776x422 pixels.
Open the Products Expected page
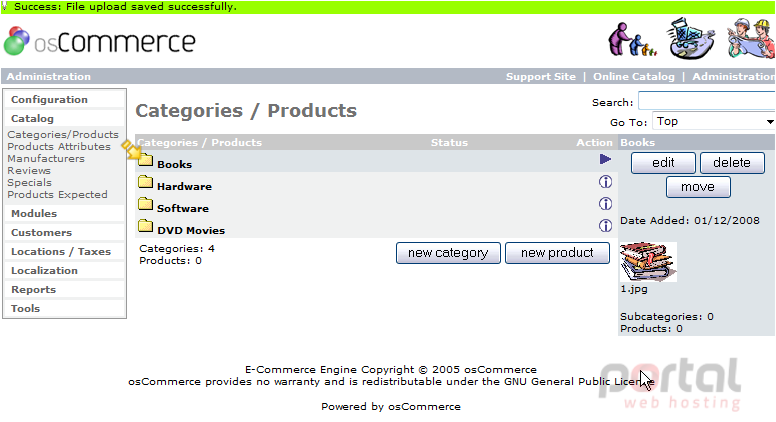coord(57,194)
